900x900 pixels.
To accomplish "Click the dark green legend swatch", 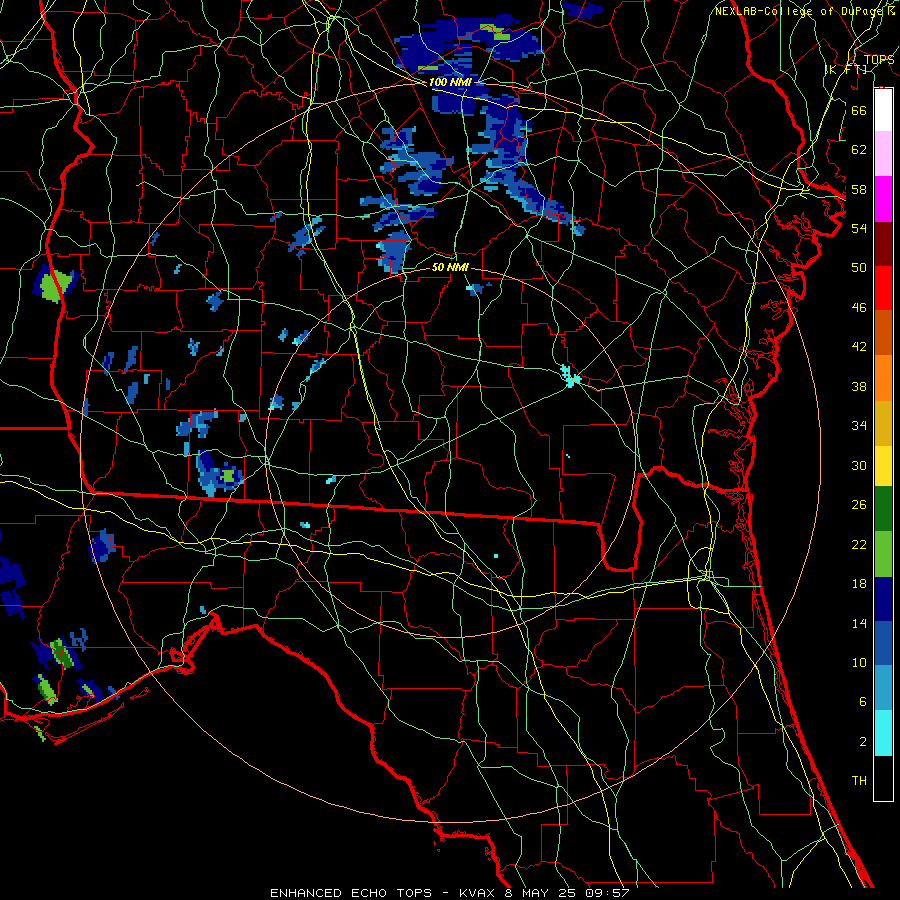I will [x=883, y=509].
